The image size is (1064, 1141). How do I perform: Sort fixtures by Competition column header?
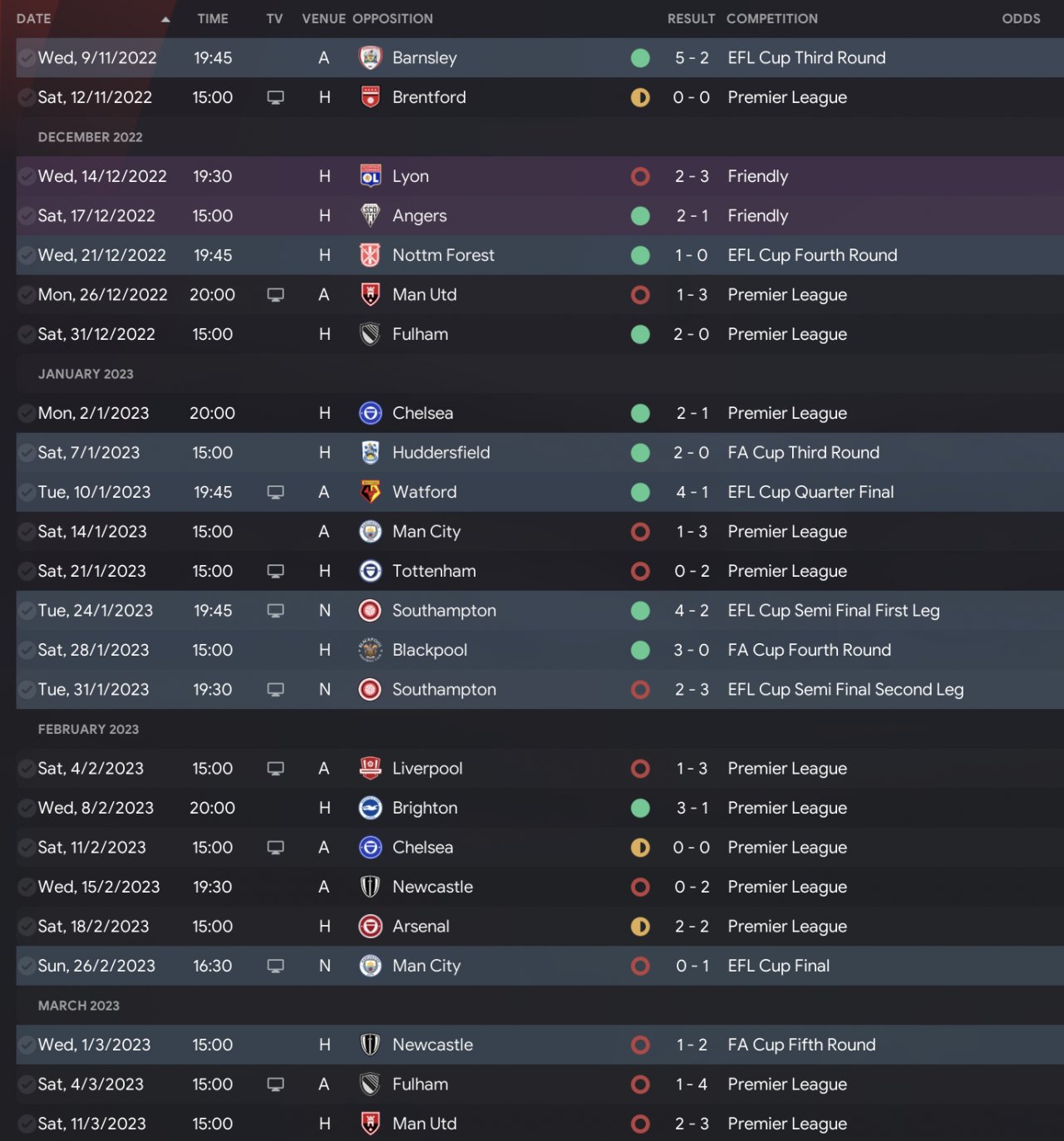(x=771, y=19)
